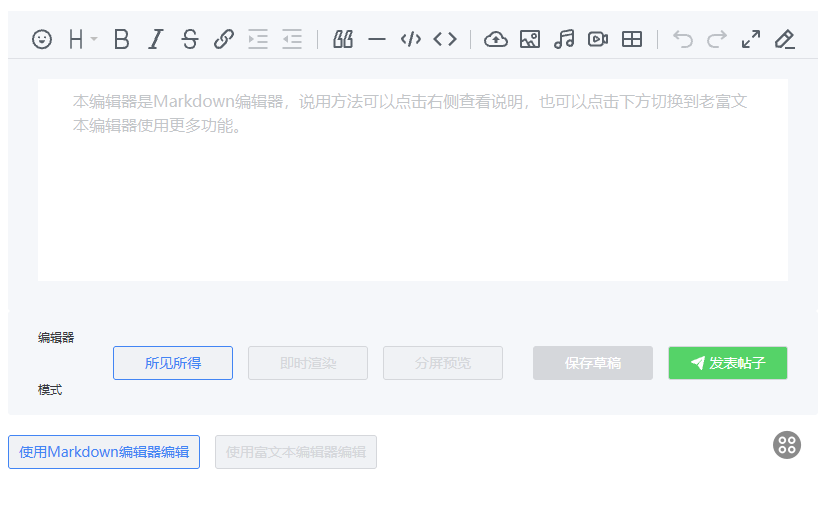The height and width of the screenshot is (513, 825).
Task: Insert a hyperlink
Action: click(224, 39)
